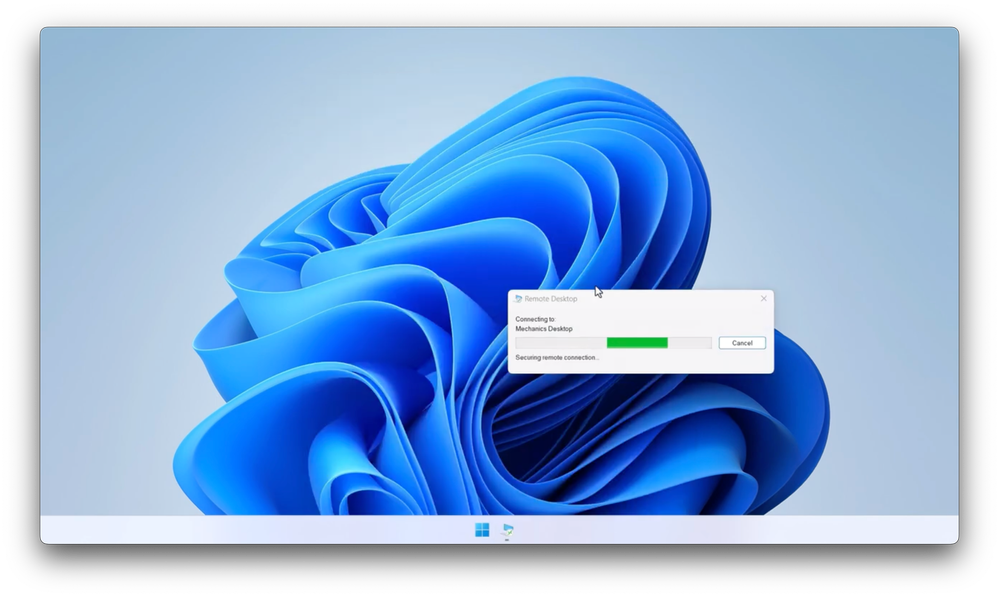Click the 'Connecting to:' label
Screen dimensions: 999x597
pos(535,319)
